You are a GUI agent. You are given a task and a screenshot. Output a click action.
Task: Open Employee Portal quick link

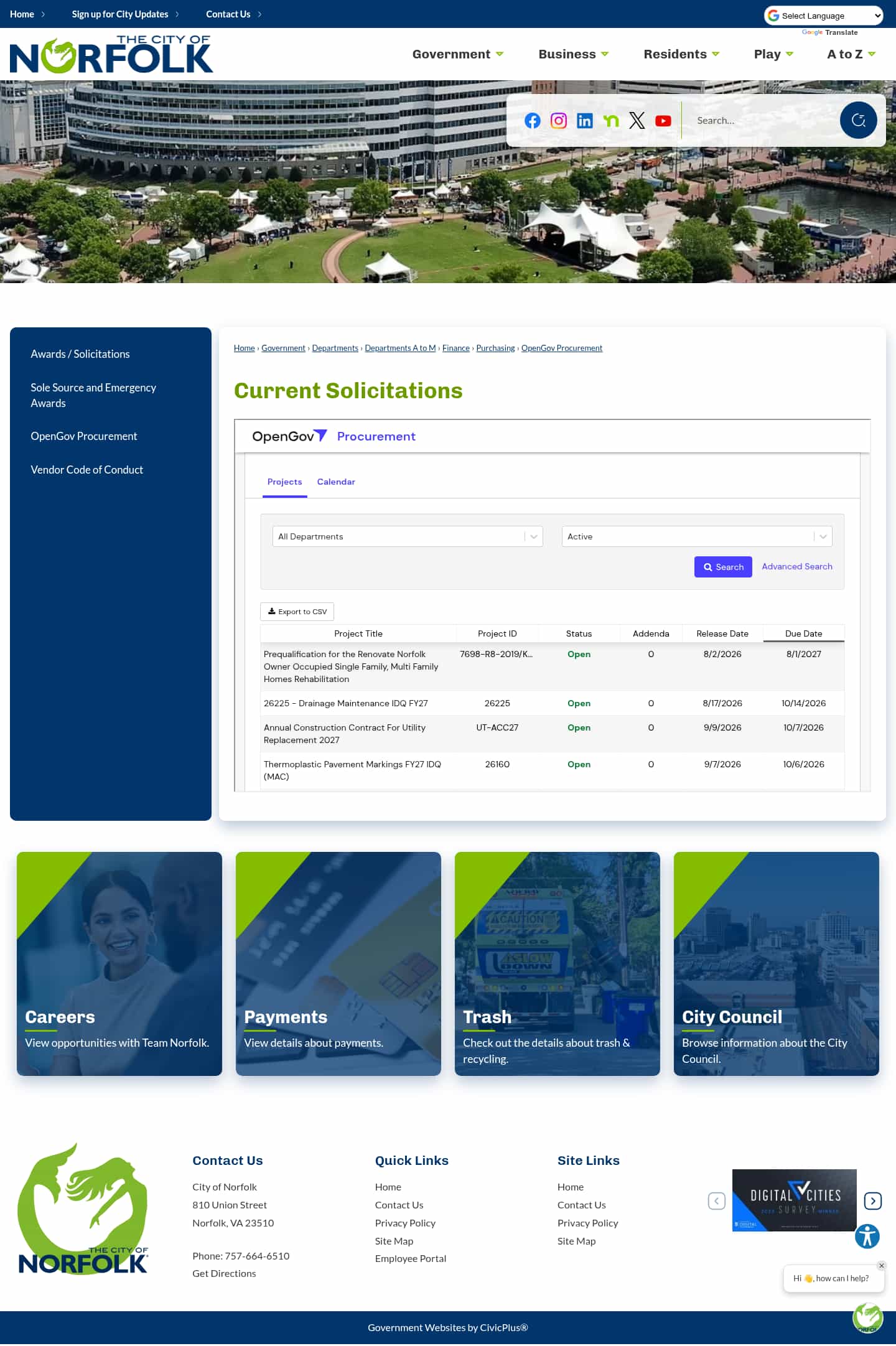411,1258
